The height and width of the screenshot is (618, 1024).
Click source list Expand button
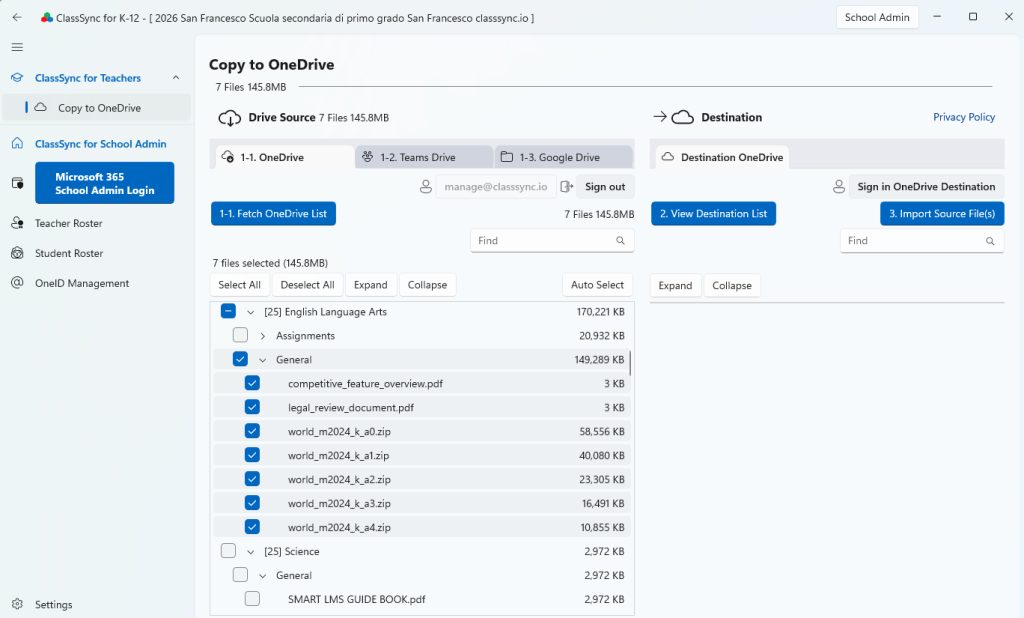coord(370,285)
